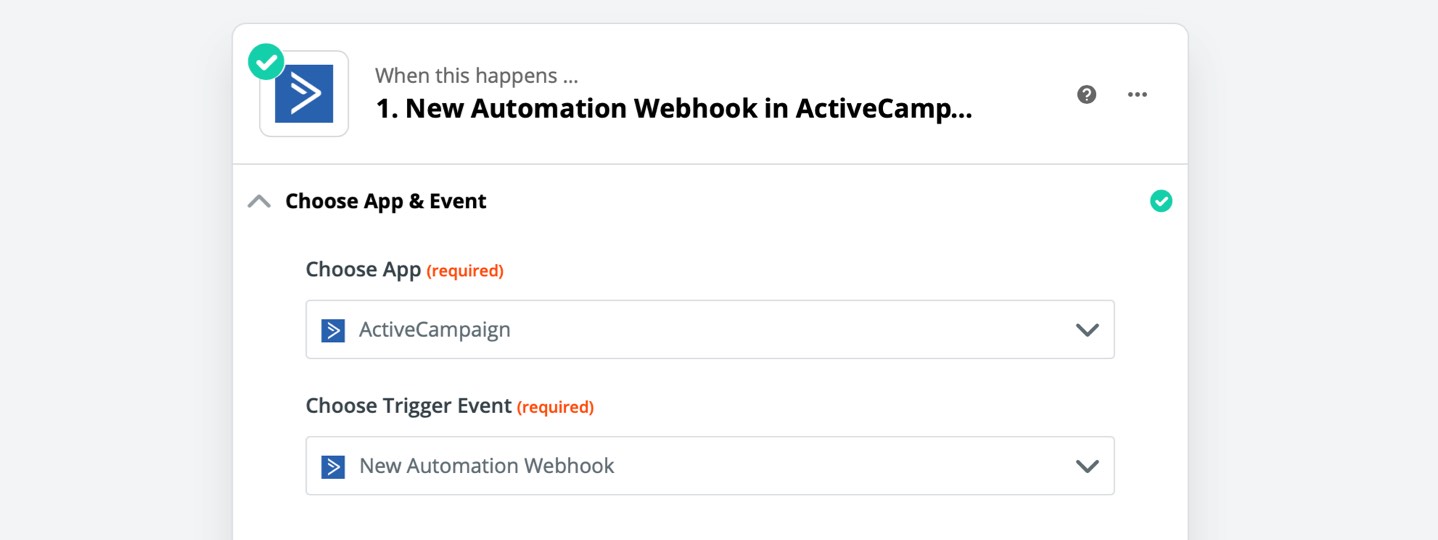Click the step title New Automation Webhook
This screenshot has height=540, width=1438.
[x=673, y=108]
